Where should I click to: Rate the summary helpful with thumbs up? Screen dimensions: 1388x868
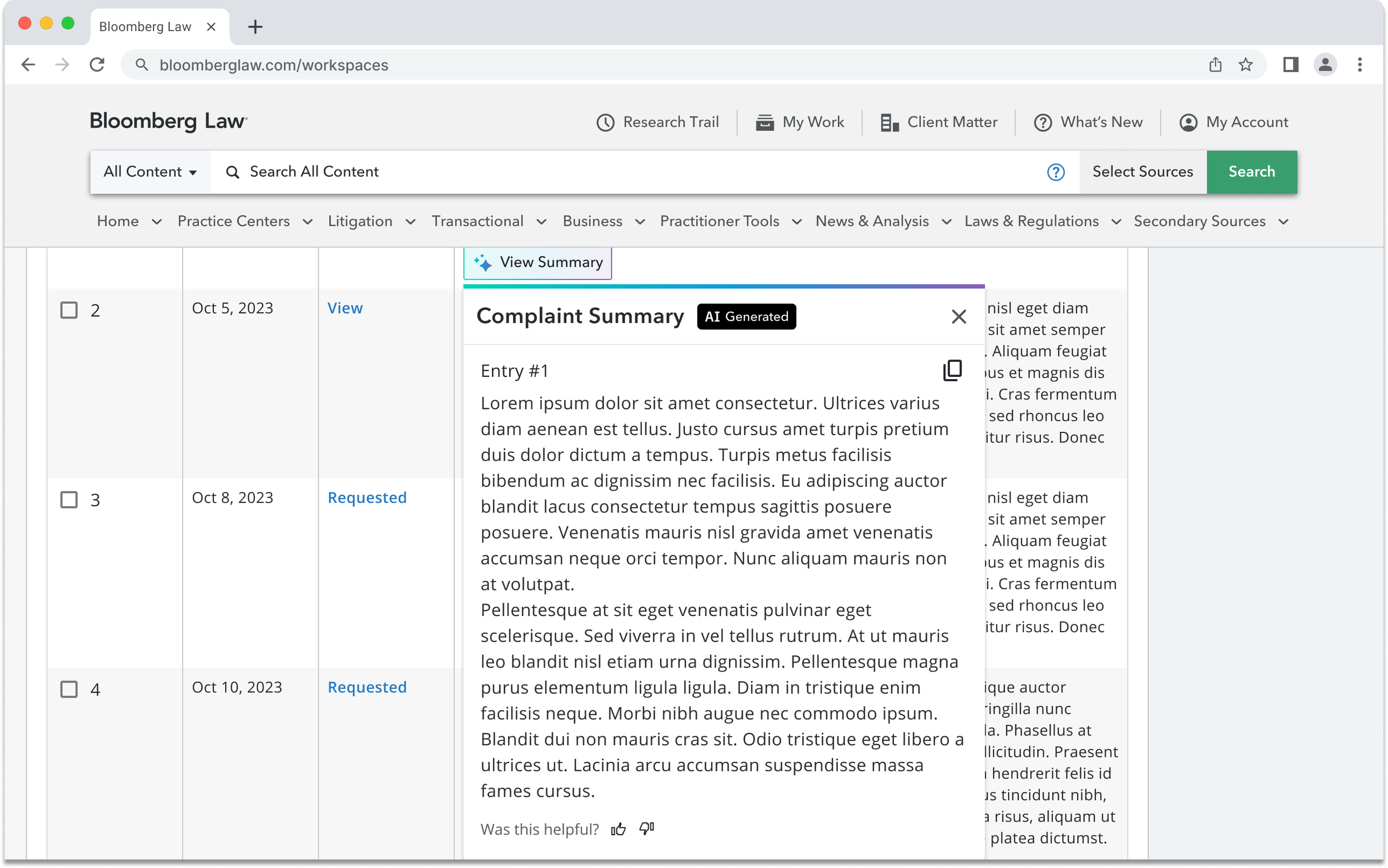coord(619,829)
